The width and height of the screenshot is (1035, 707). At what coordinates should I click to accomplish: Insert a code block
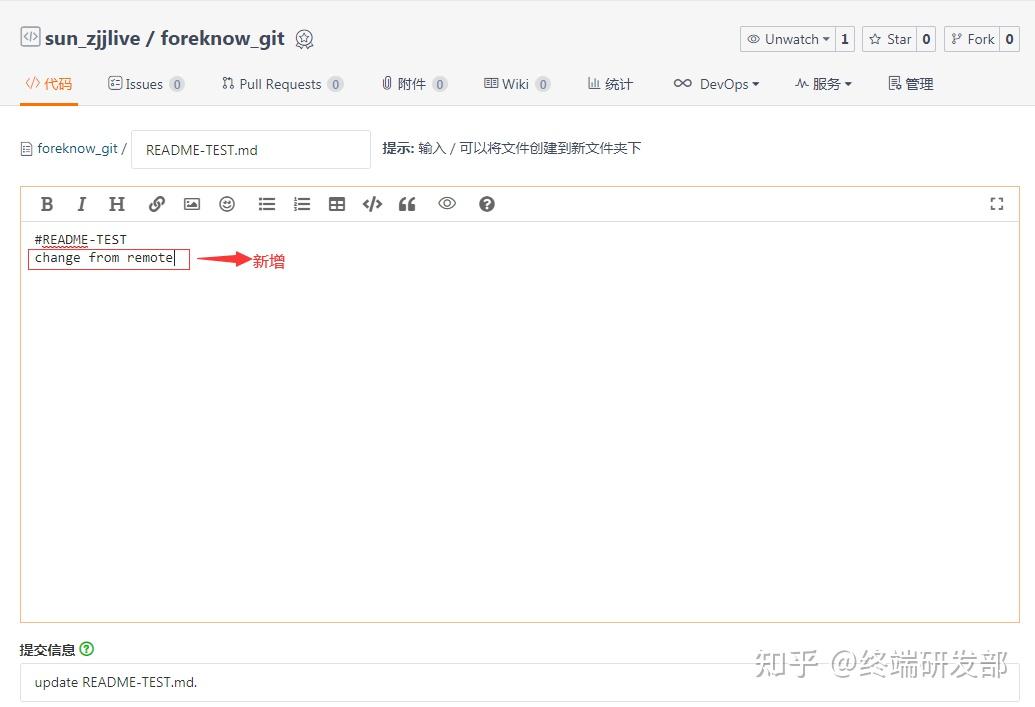pyautogui.click(x=371, y=204)
